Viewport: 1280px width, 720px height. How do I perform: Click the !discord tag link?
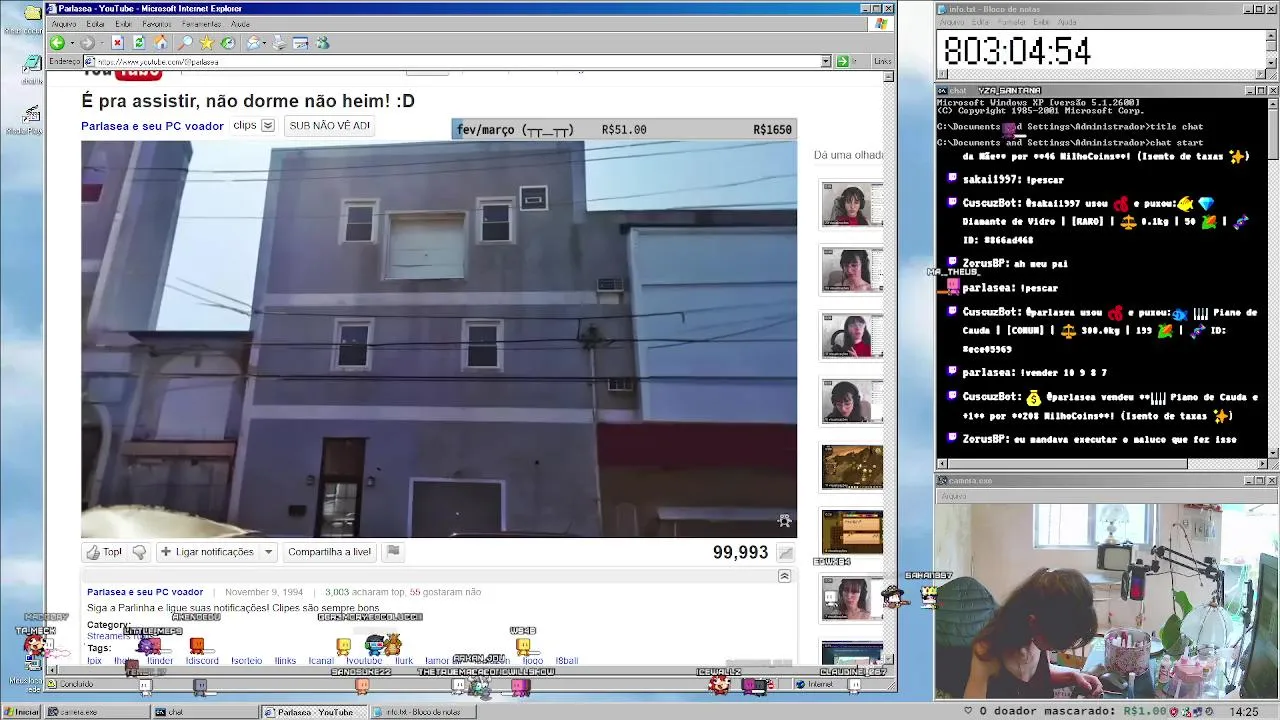(x=201, y=661)
